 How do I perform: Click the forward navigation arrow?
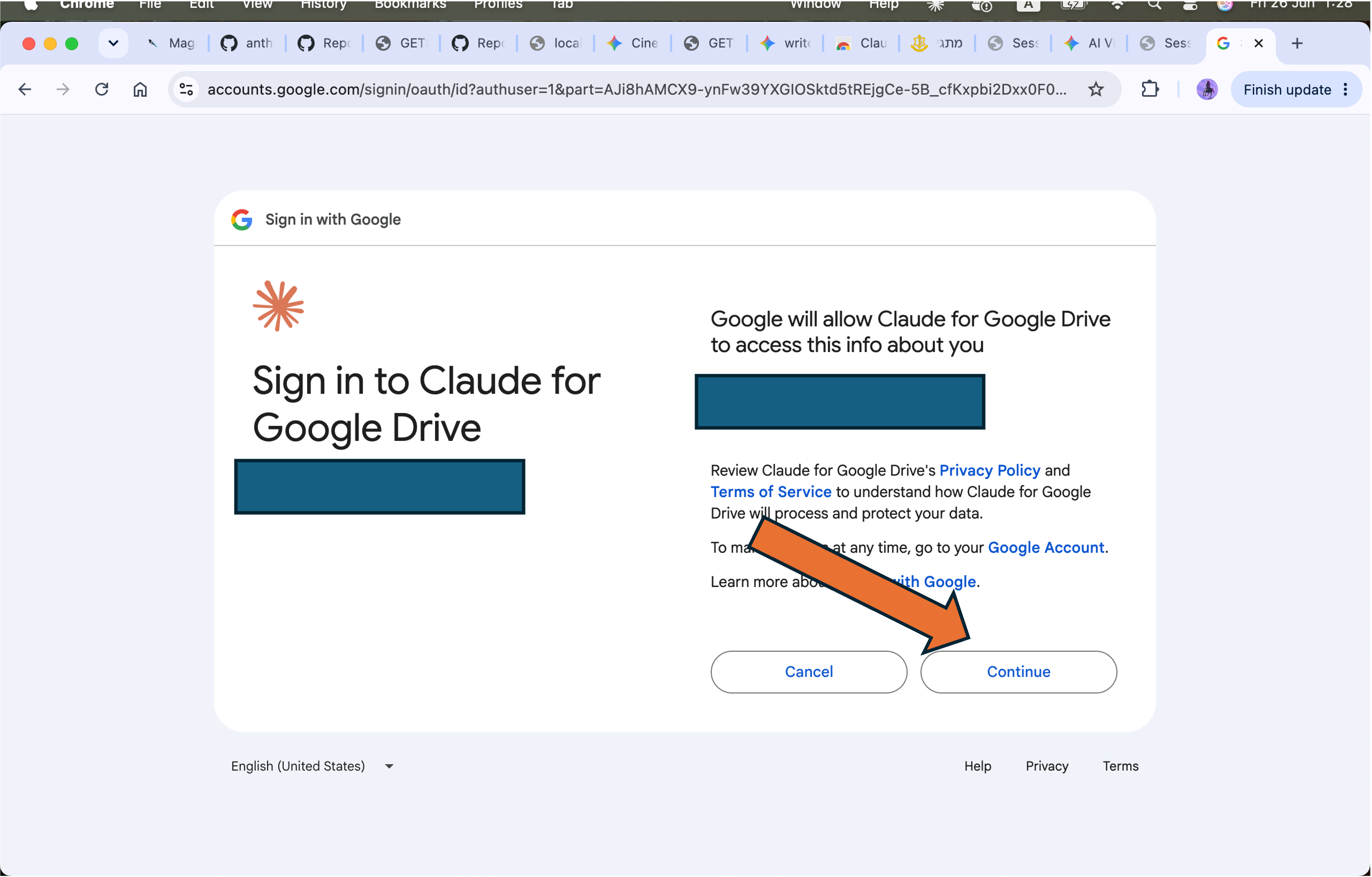(63, 89)
